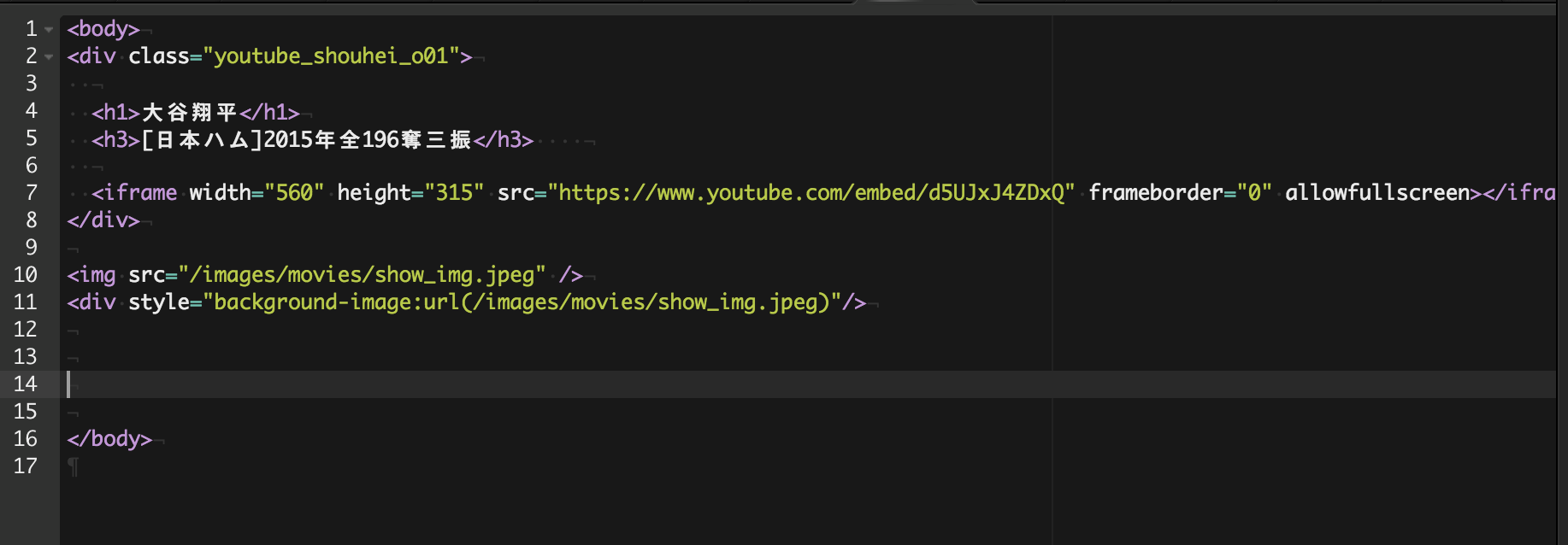Image resolution: width=1568 pixels, height=545 pixels.
Task: Click the allowfullscreen attribute in the iframe
Action: click(x=1376, y=193)
